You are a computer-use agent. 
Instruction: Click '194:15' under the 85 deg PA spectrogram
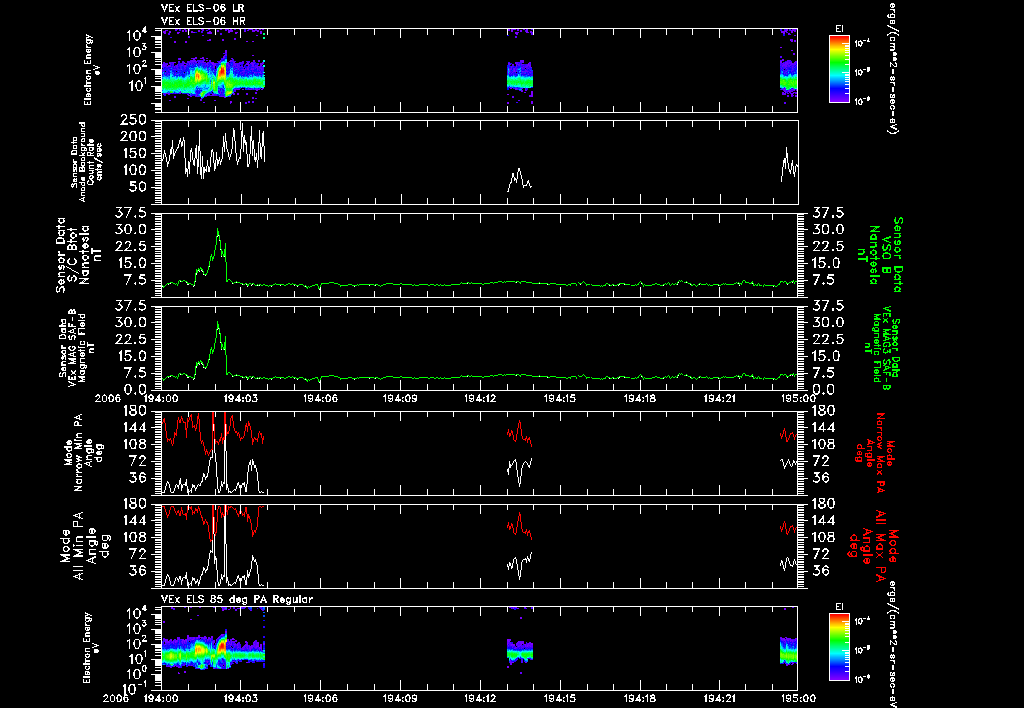tap(560, 698)
